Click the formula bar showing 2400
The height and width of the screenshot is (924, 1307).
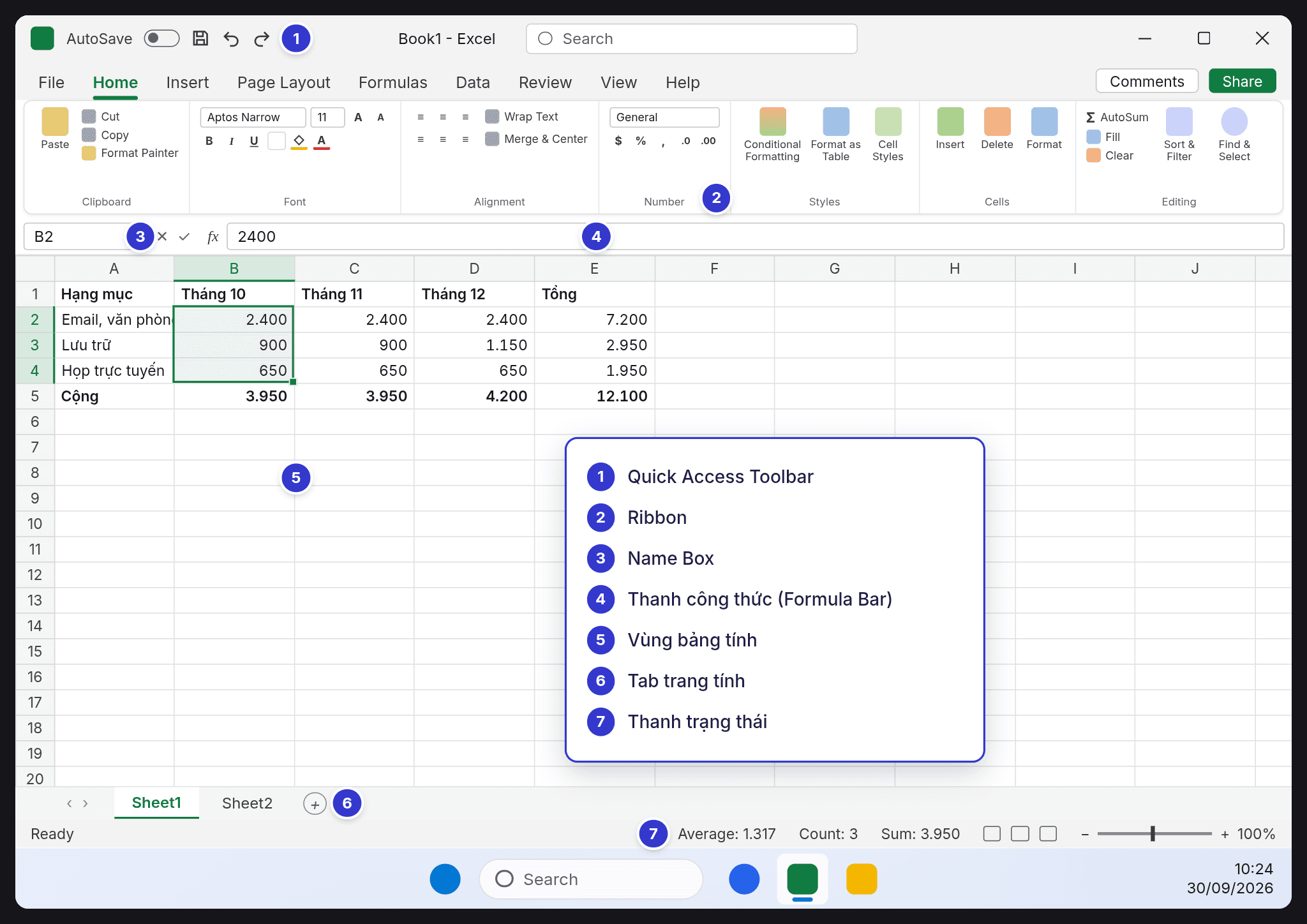pos(755,237)
